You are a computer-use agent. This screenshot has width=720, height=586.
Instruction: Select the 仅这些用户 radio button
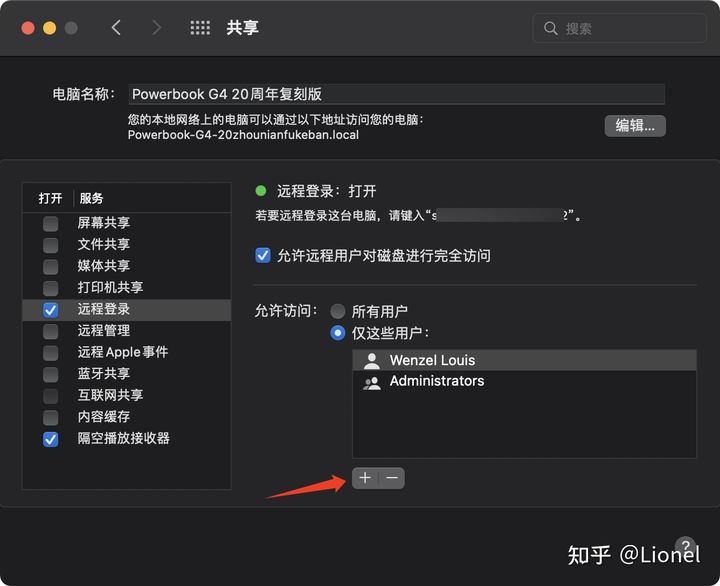pos(338,332)
